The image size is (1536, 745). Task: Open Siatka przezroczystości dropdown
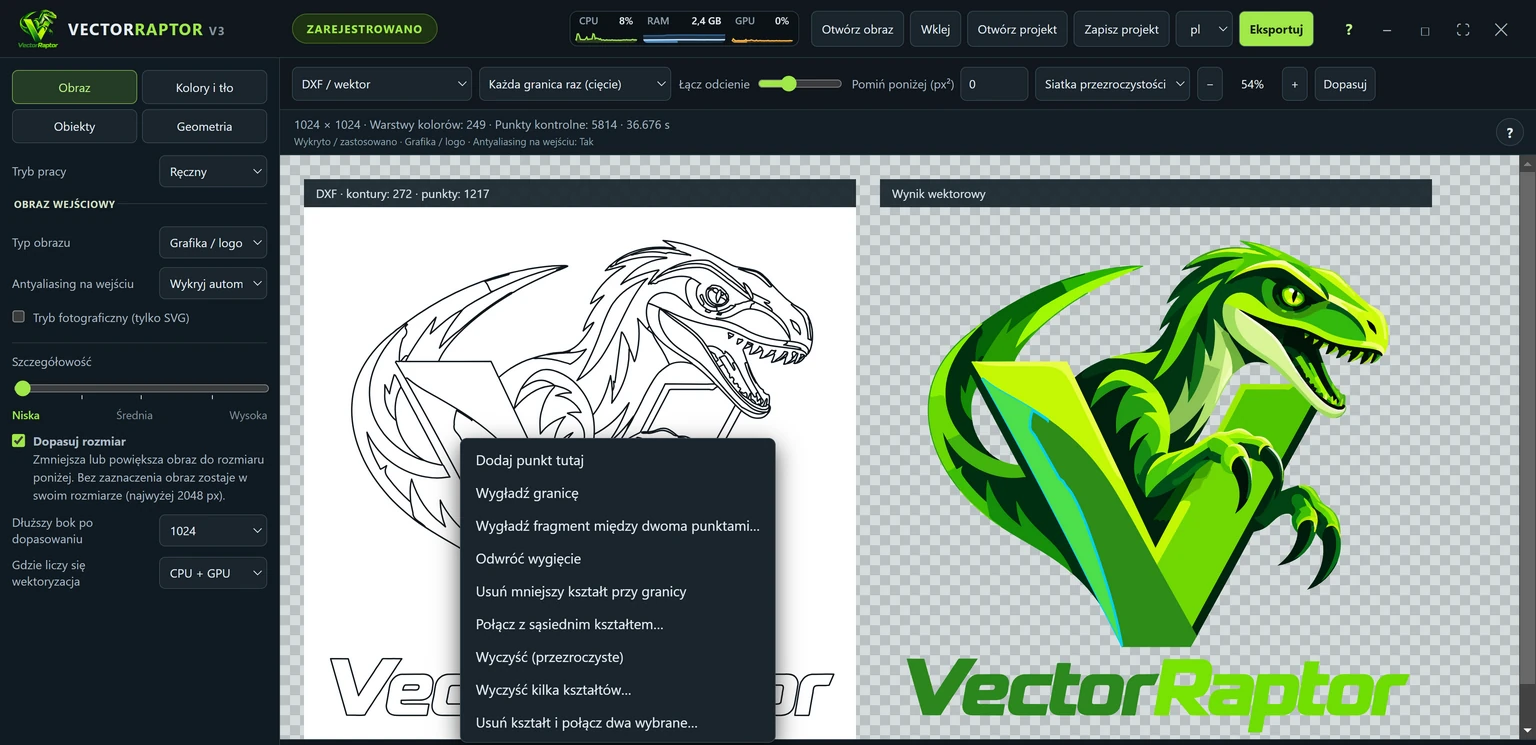1112,84
